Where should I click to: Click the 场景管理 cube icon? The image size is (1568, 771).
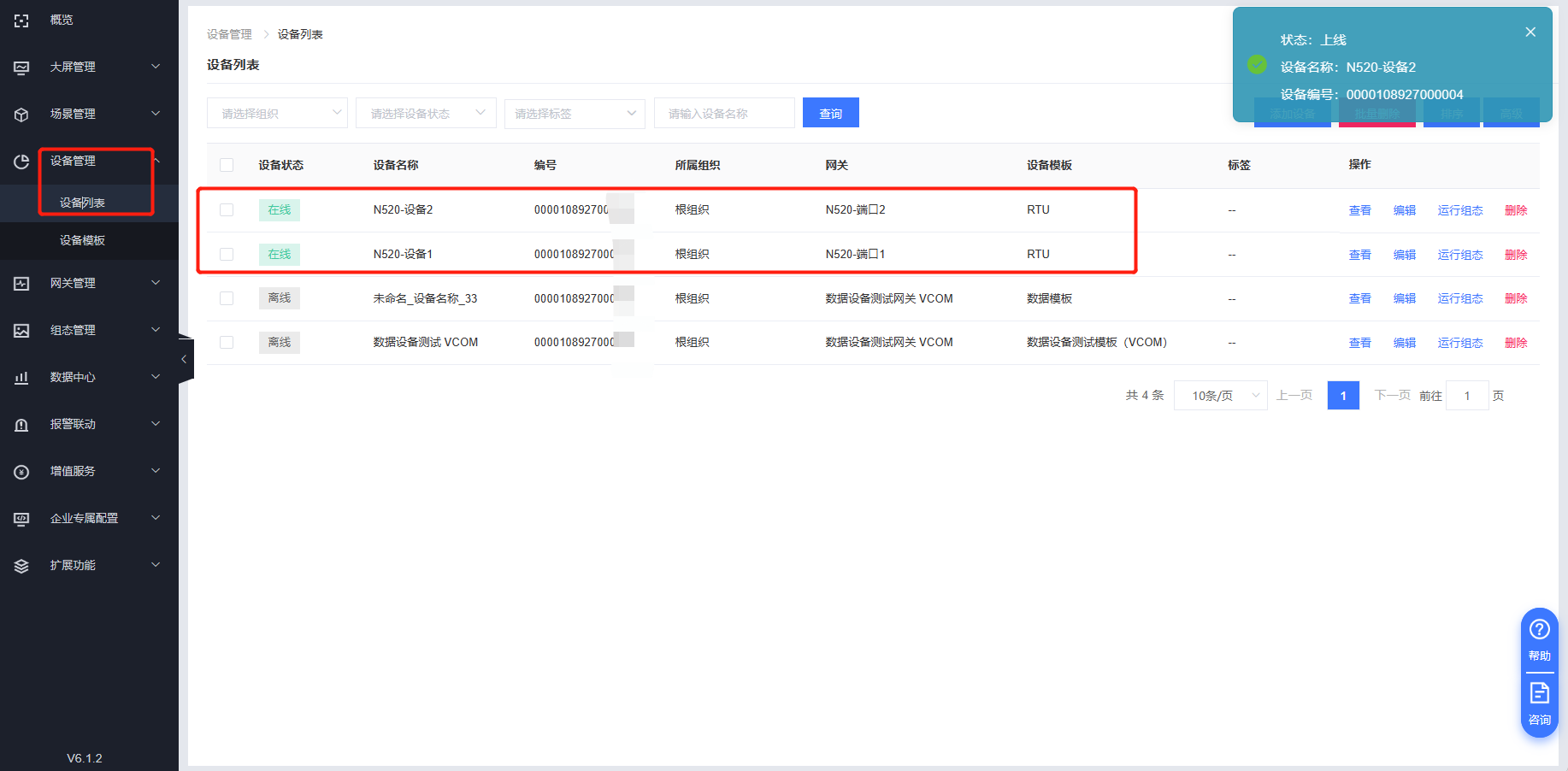[21, 115]
